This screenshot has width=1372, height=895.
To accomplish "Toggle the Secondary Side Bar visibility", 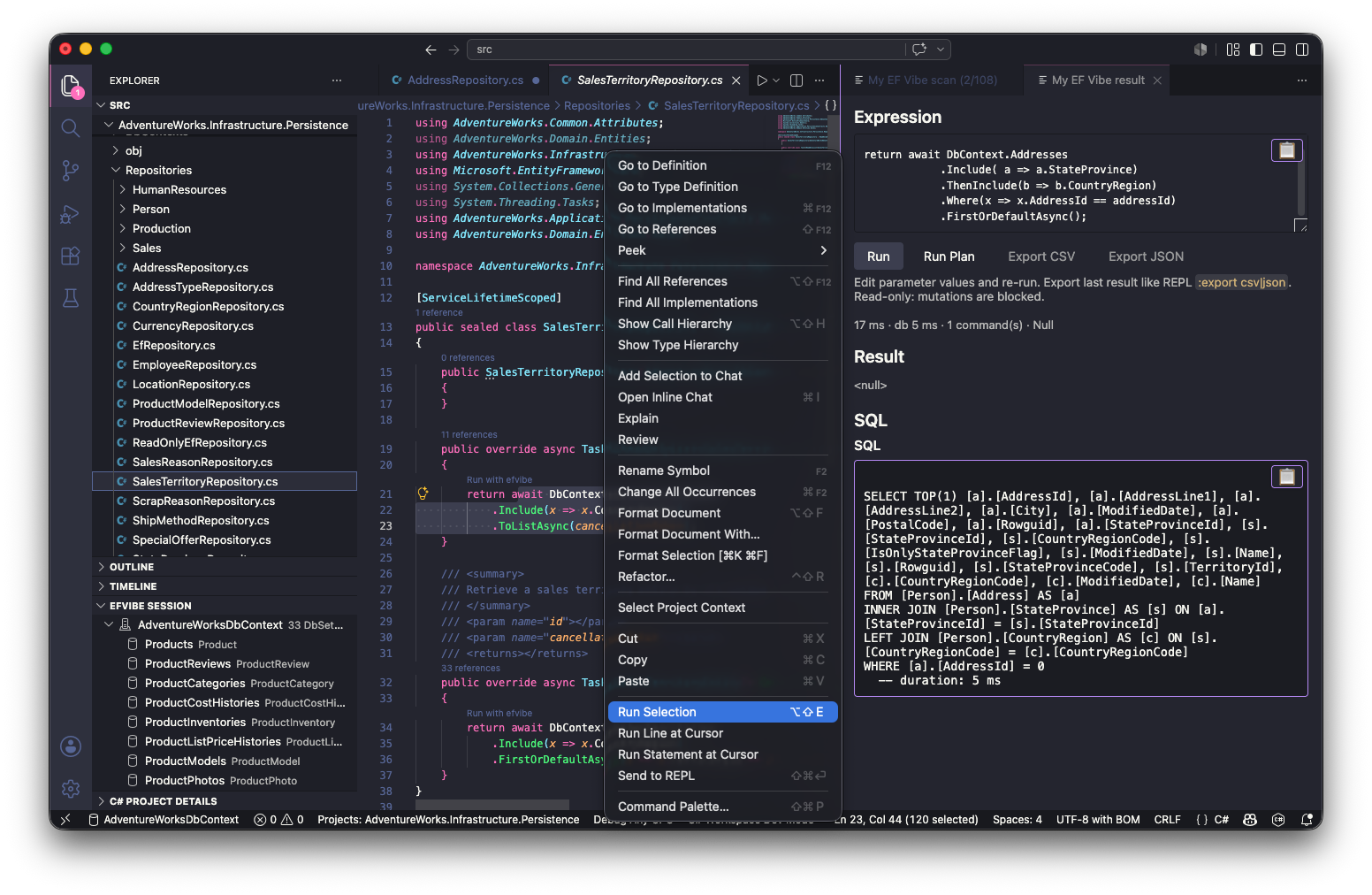I will (1302, 50).
